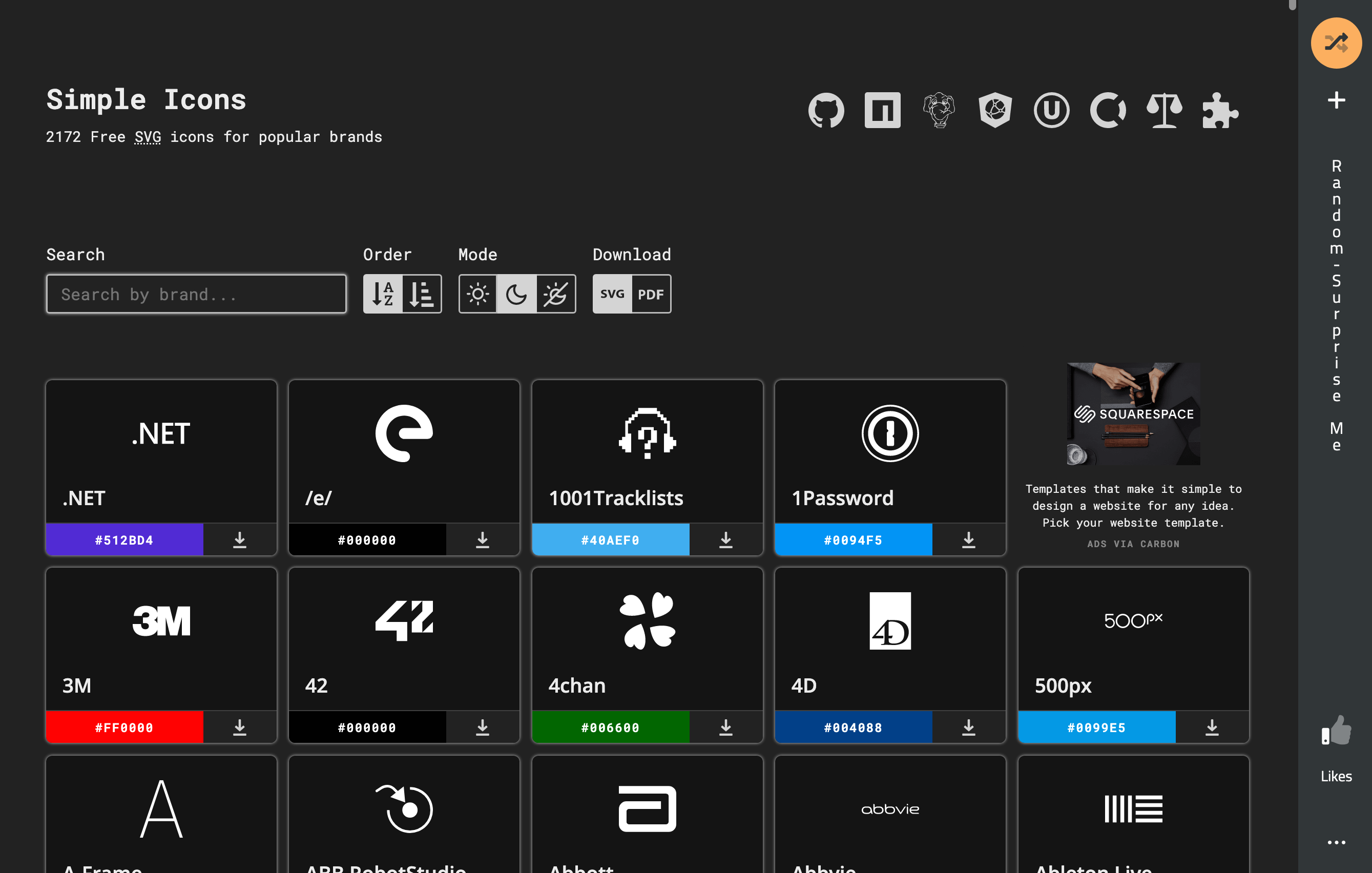Select system color mode
The width and height of the screenshot is (1372, 873).
pos(555,294)
